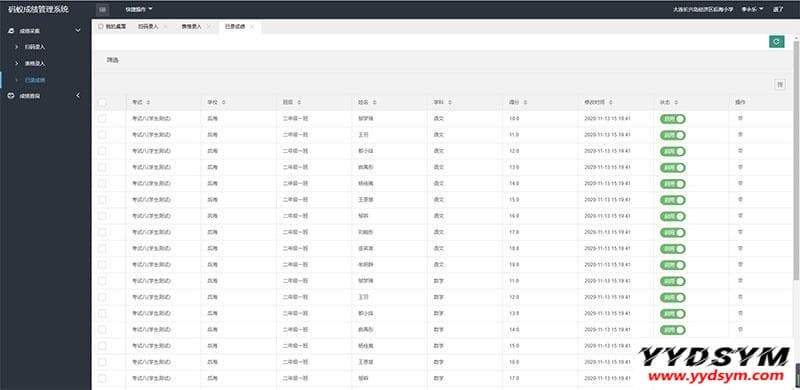Viewport: 800px width, 390px height.
Task: Click the green refresh button
Action: click(776, 42)
